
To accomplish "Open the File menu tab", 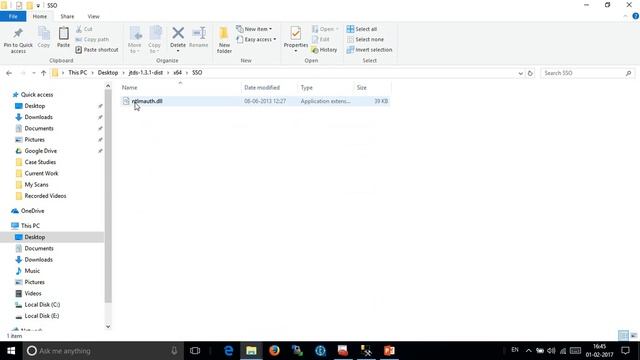I will pos(13,16).
